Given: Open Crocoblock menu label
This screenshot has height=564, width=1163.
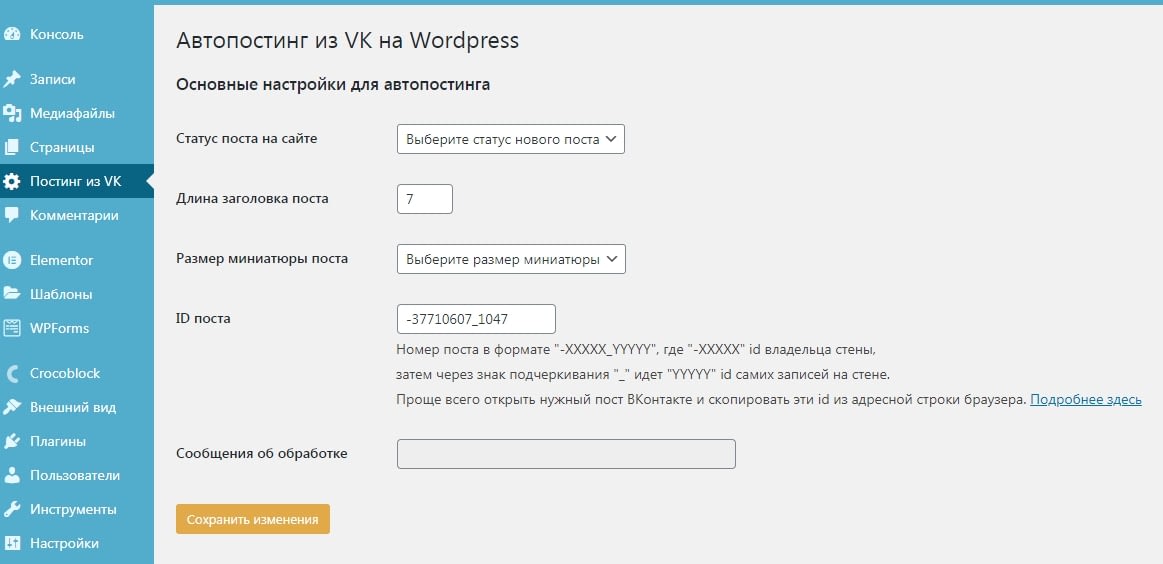Looking at the screenshot, I should [65, 373].
